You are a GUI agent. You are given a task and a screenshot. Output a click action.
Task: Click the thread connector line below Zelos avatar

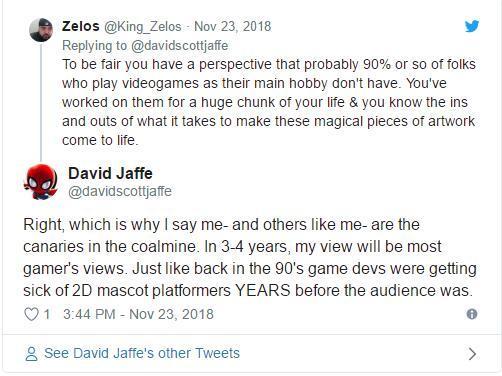[41, 102]
